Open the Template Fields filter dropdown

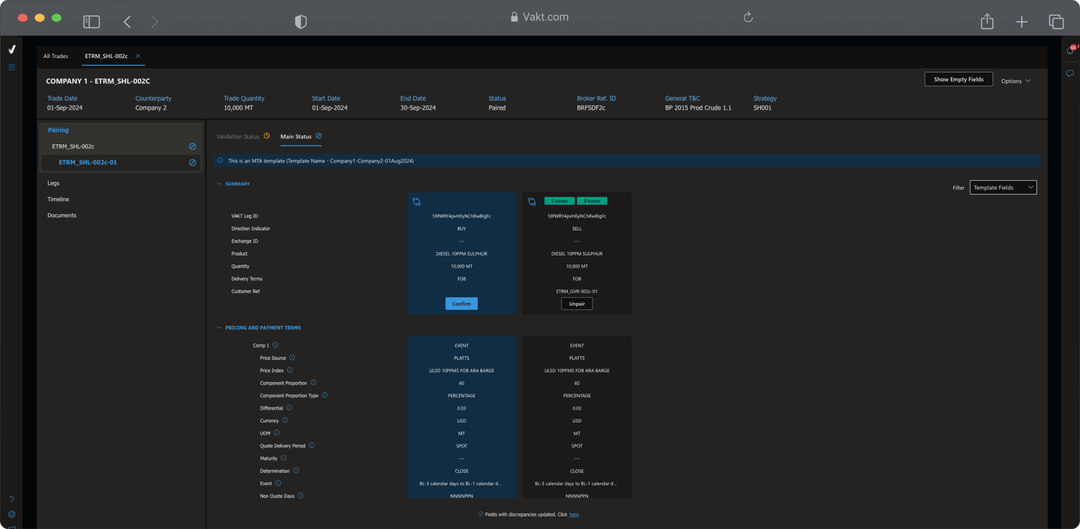click(1003, 187)
